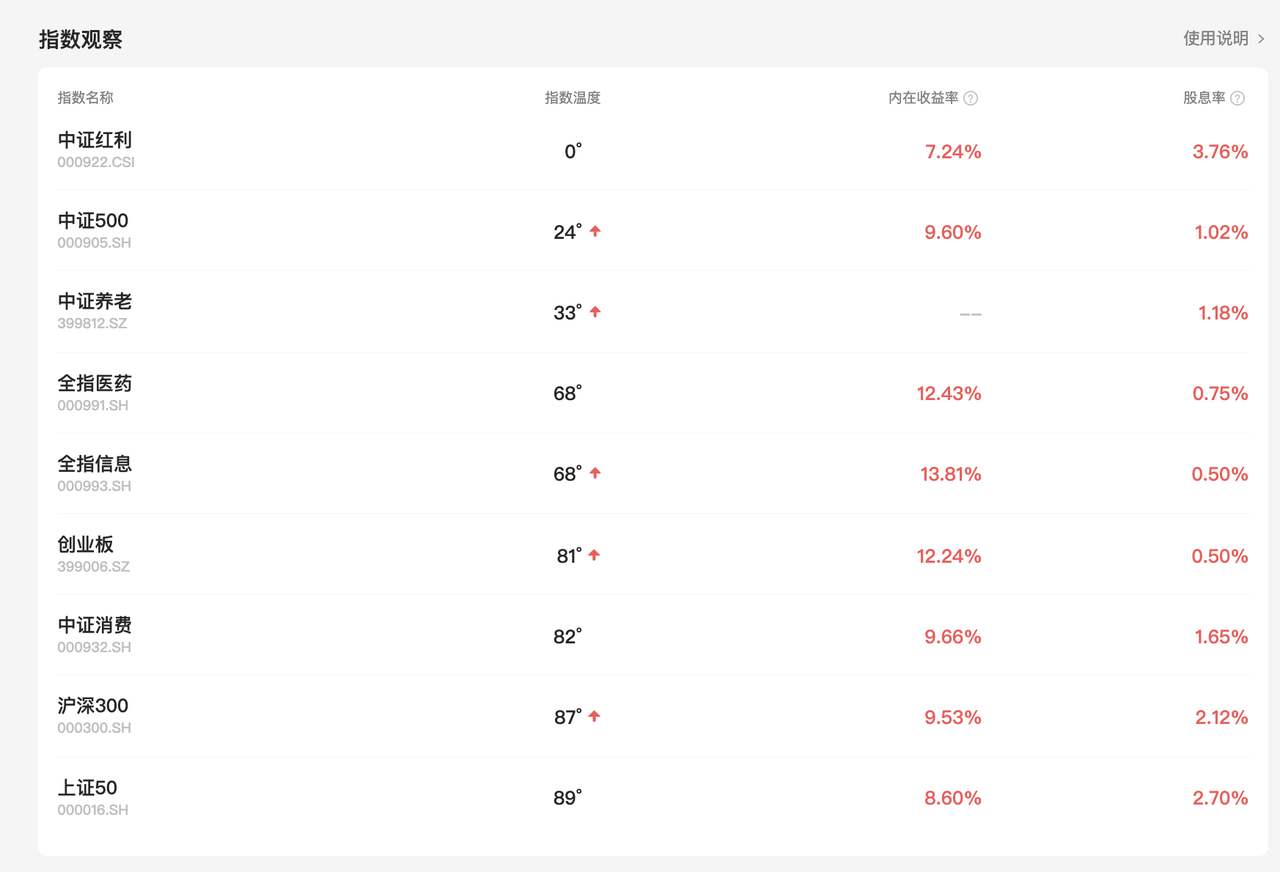This screenshot has height=872, width=1280.
Task: Select the 中证消费 index entry
Action: (x=95, y=625)
